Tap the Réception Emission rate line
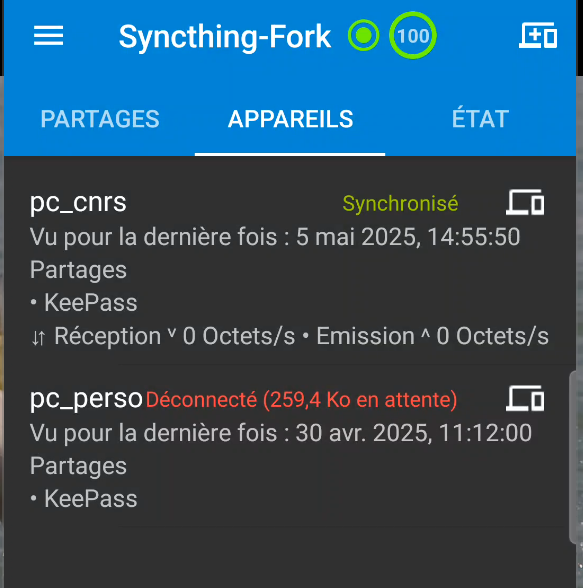Screen dimensions: 583x588 [x=290, y=336]
